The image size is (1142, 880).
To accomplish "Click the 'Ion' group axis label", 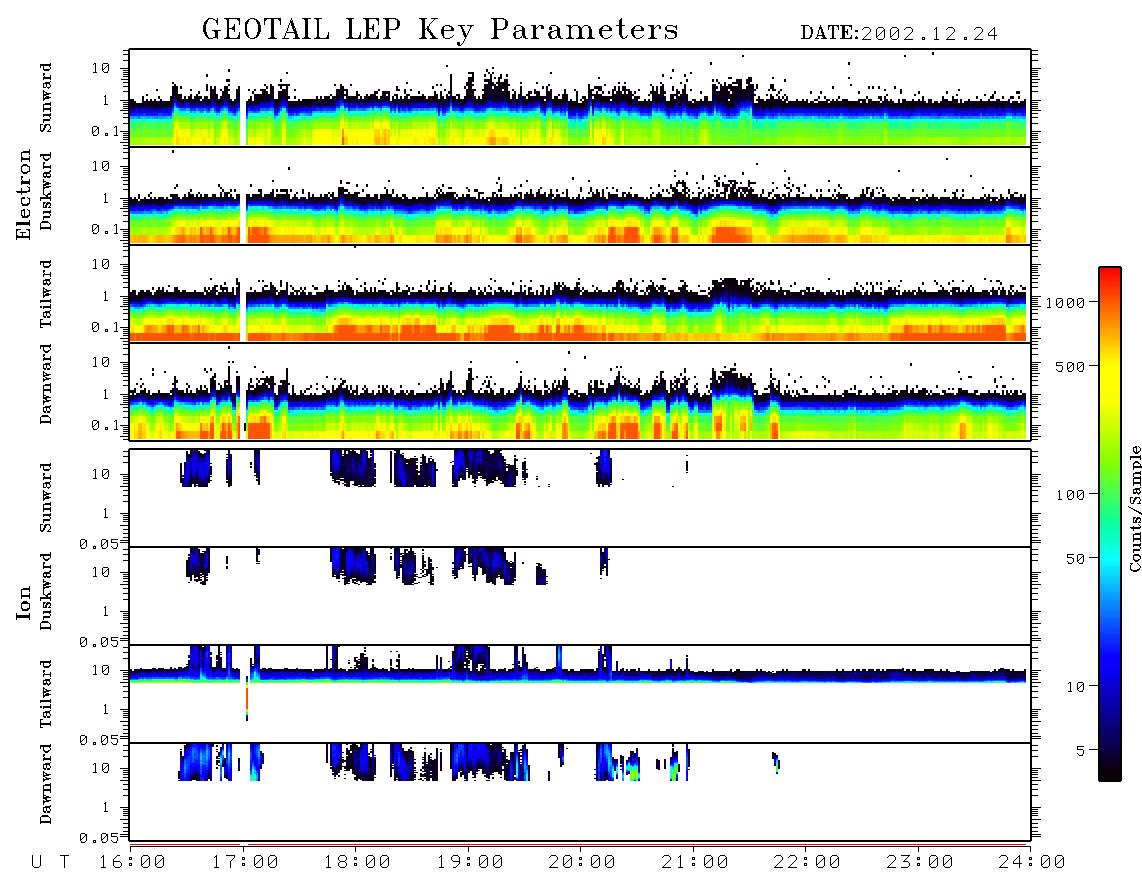I will (x=23, y=602).
